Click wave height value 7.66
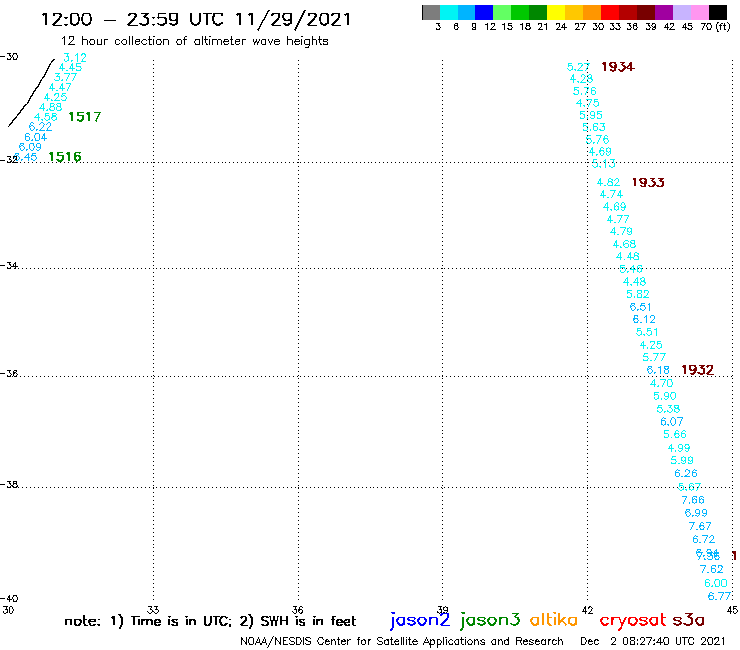 tap(693, 500)
